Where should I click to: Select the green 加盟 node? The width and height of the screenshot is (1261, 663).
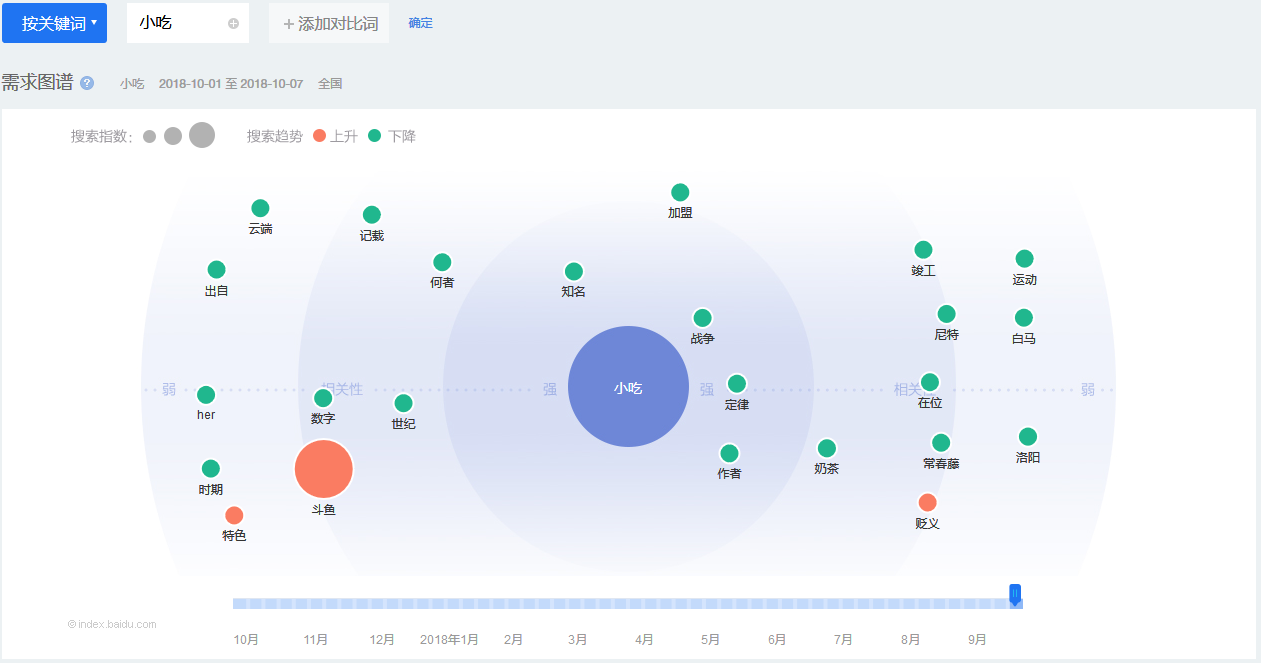tap(680, 193)
